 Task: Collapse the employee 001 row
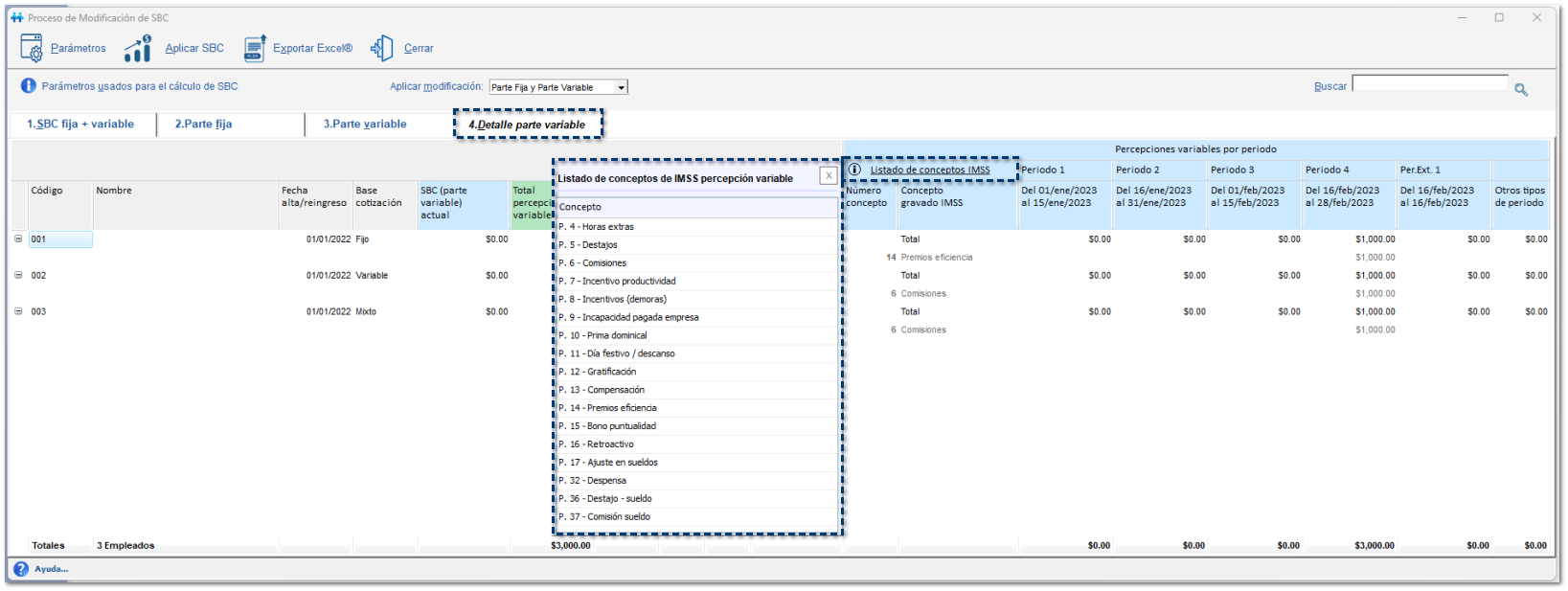pyautogui.click(x=18, y=239)
